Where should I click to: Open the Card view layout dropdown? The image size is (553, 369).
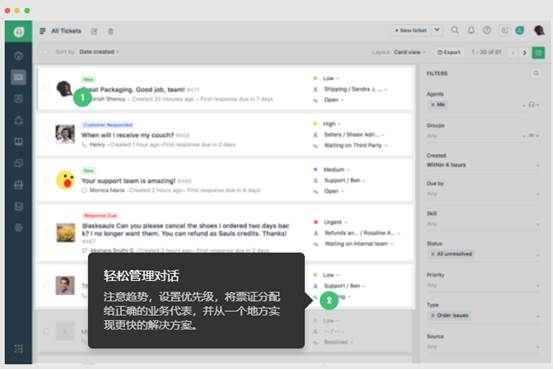pyautogui.click(x=409, y=52)
